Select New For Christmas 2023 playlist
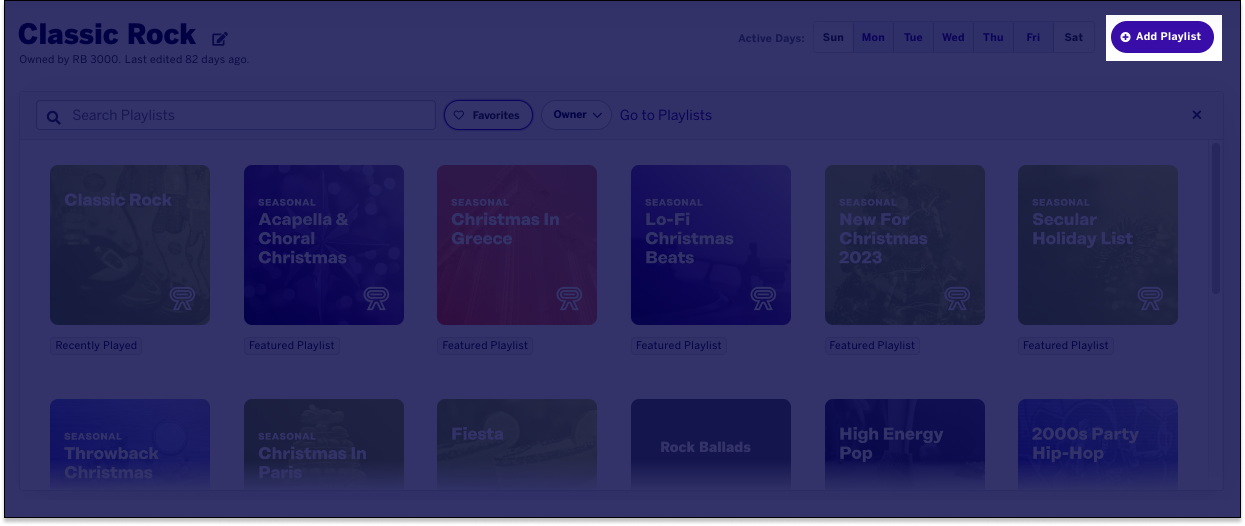 (905, 245)
